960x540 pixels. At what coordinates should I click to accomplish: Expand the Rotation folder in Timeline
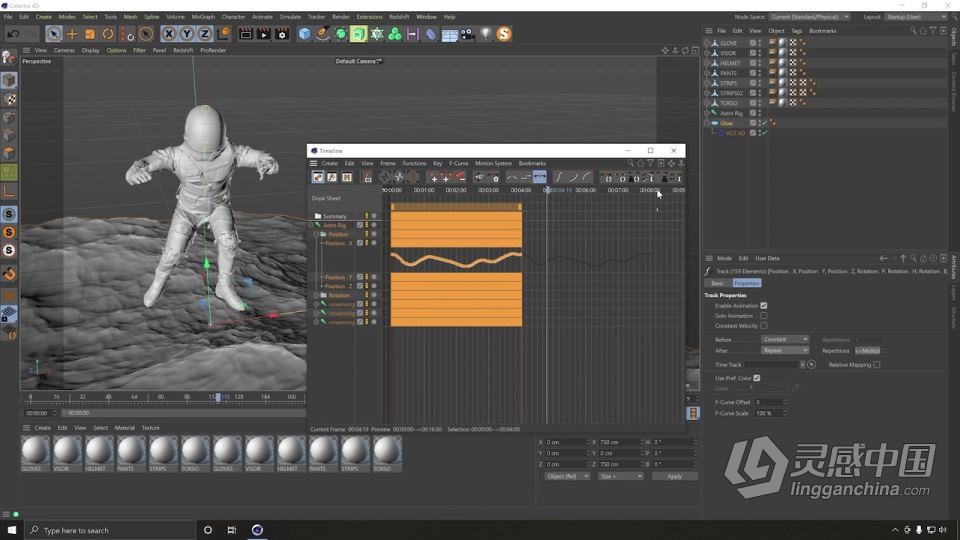tap(317, 295)
